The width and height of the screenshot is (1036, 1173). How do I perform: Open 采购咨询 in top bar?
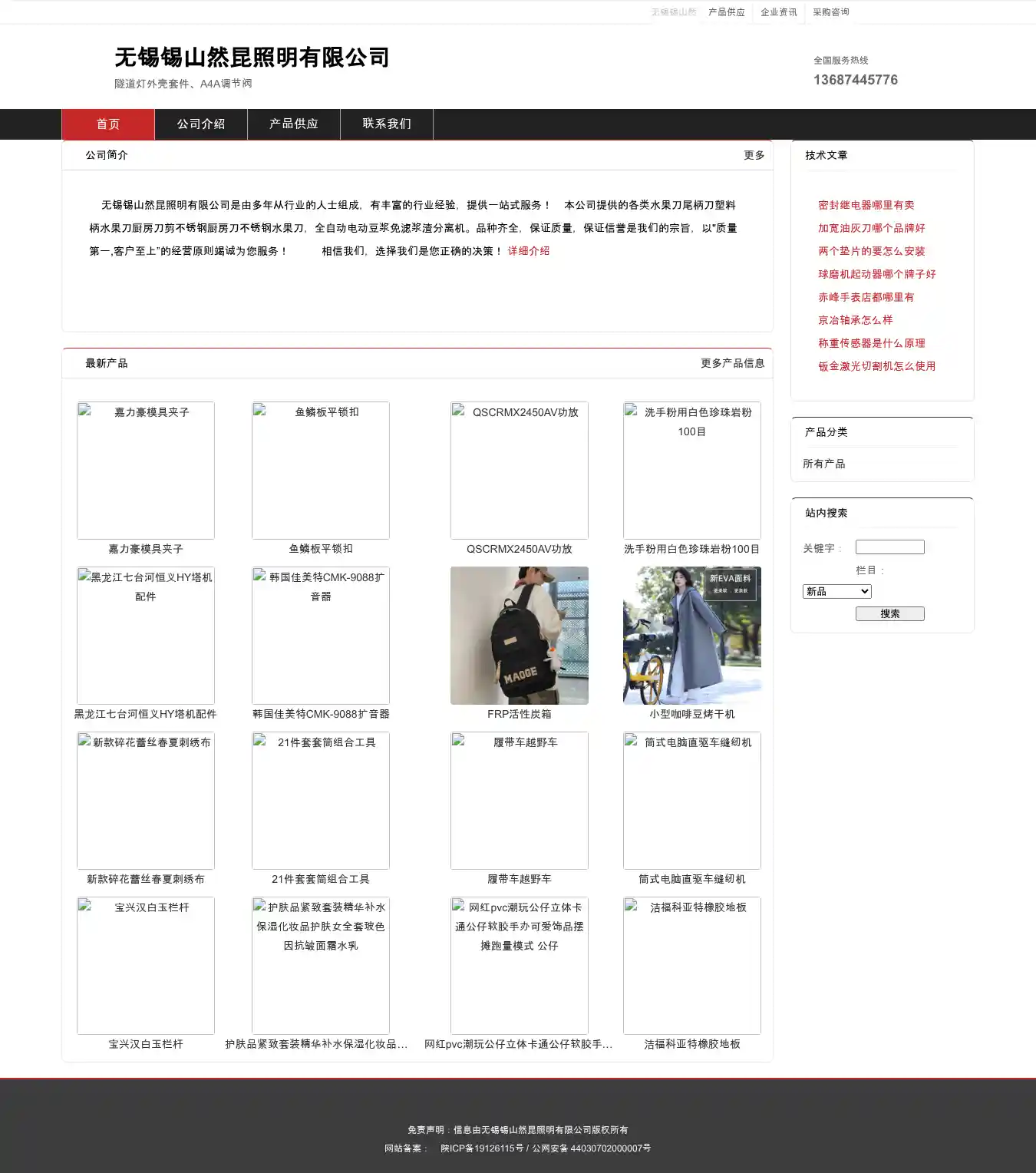coord(830,12)
